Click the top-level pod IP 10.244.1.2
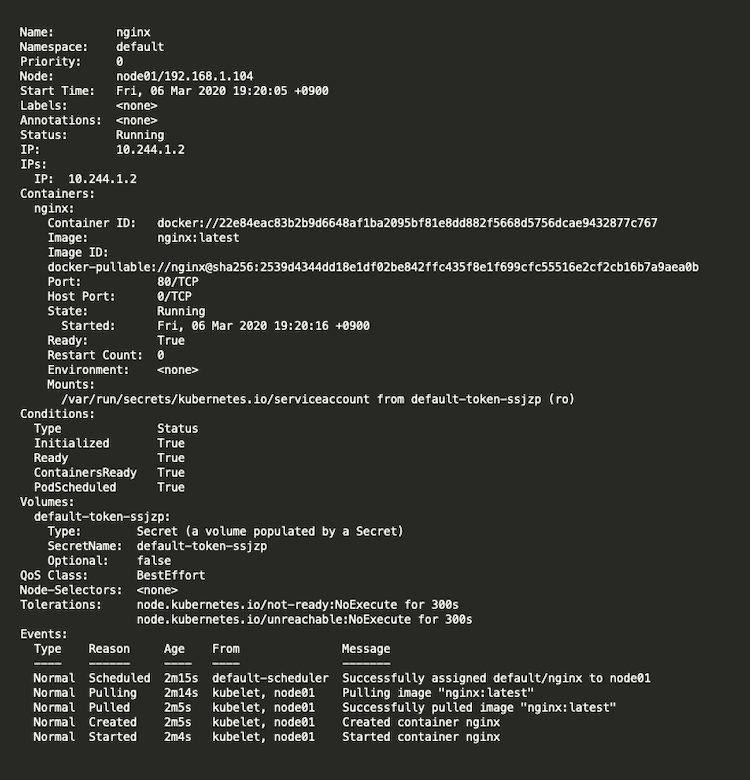Screen dimensions: 750x780 (x=150, y=150)
